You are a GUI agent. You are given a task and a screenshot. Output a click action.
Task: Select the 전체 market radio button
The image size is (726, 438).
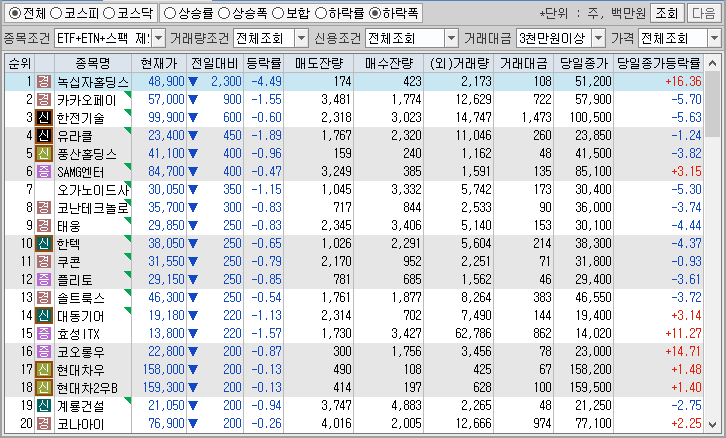click(15, 13)
